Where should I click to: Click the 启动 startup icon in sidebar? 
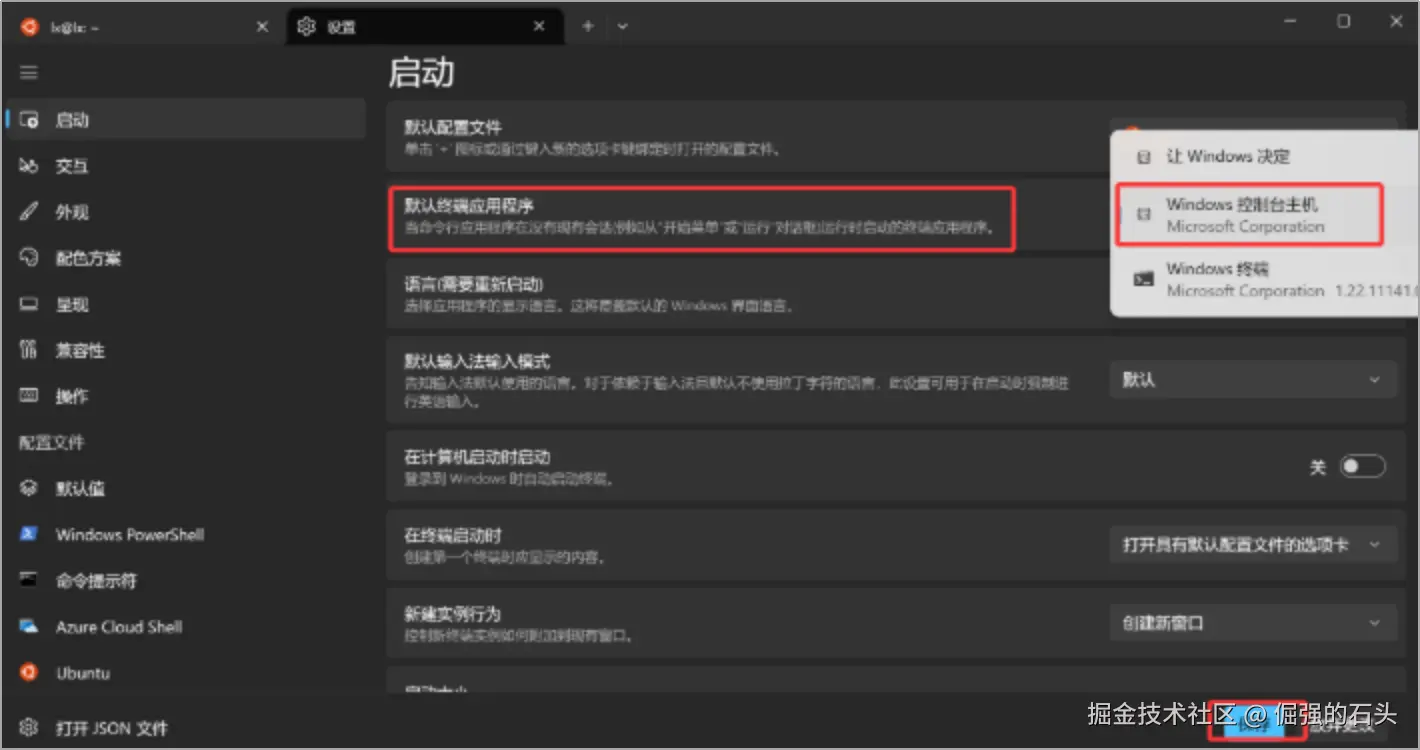click(x=29, y=120)
